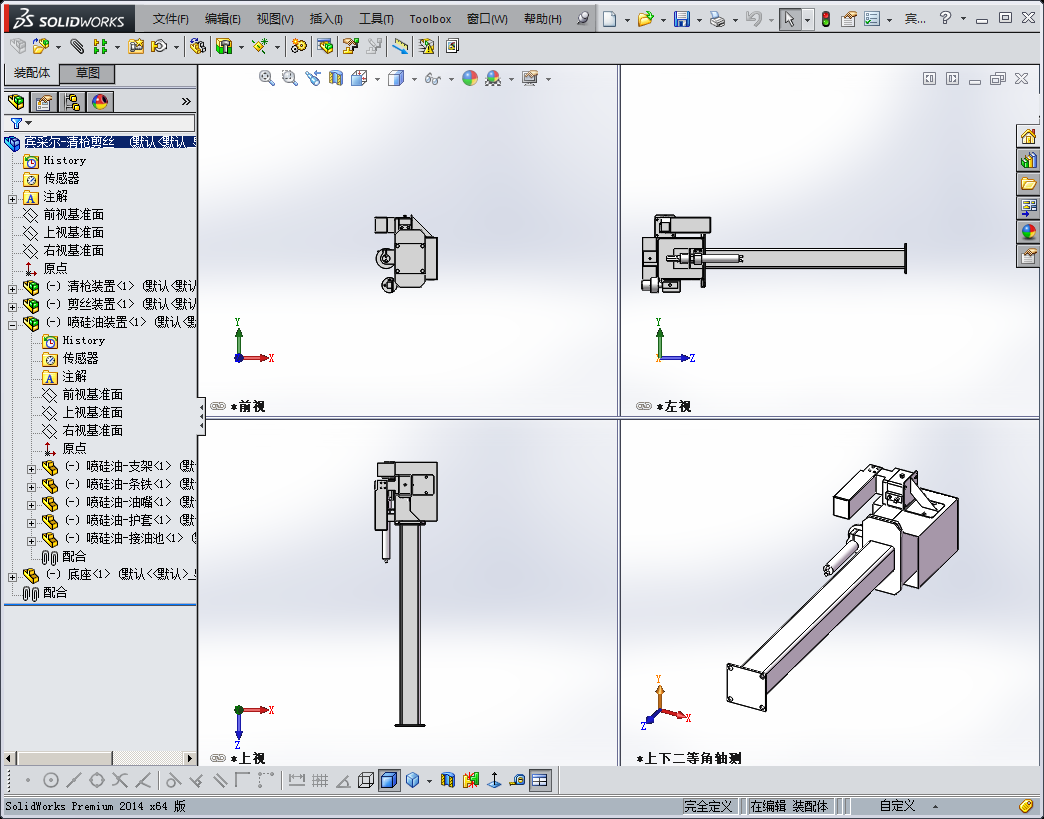Image resolution: width=1044 pixels, height=819 pixels.
Task: Toggle Wireframe display mode in bottom toolbar
Action: point(366,780)
